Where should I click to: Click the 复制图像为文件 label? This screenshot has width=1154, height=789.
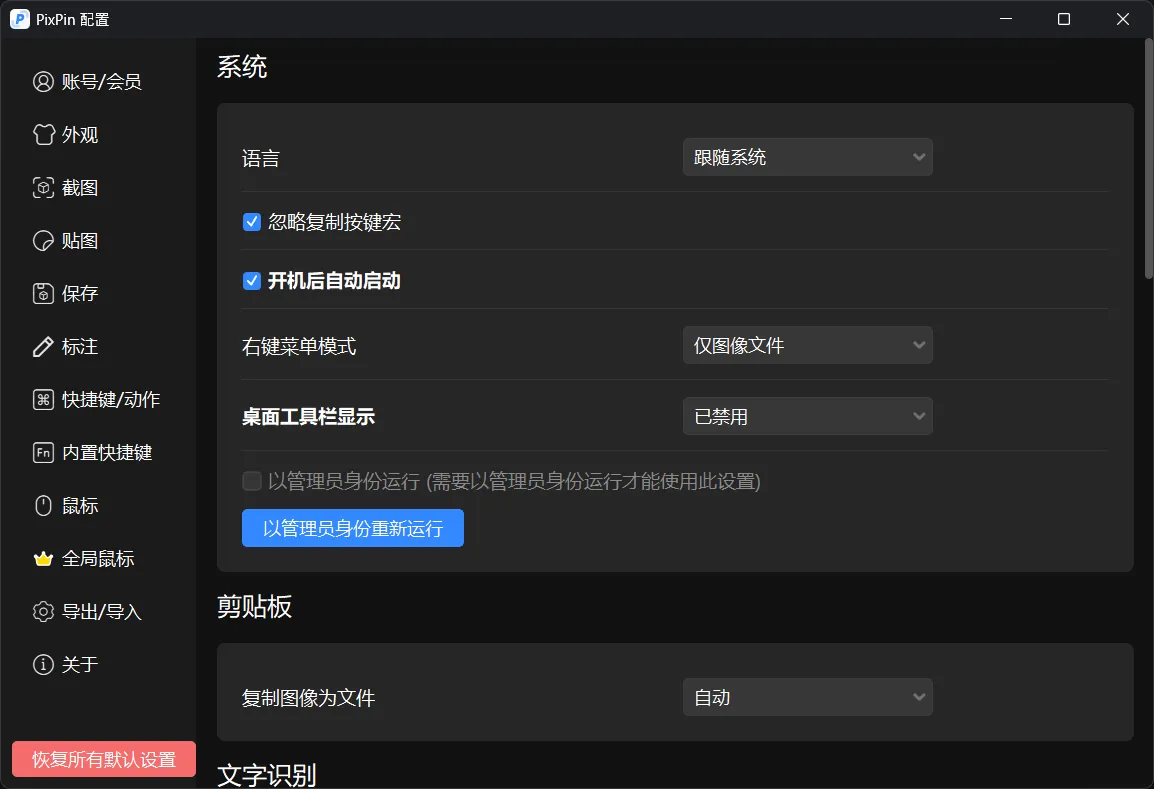(308, 698)
